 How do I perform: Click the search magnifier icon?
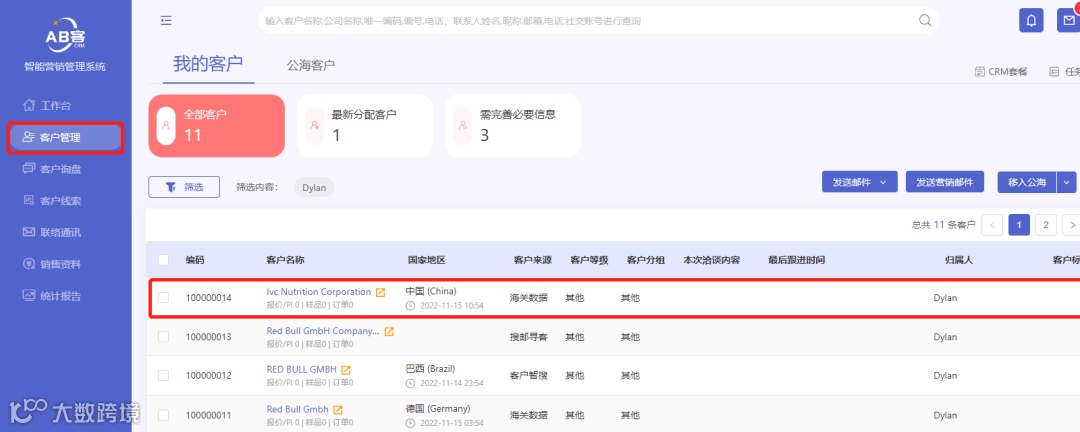(925, 21)
